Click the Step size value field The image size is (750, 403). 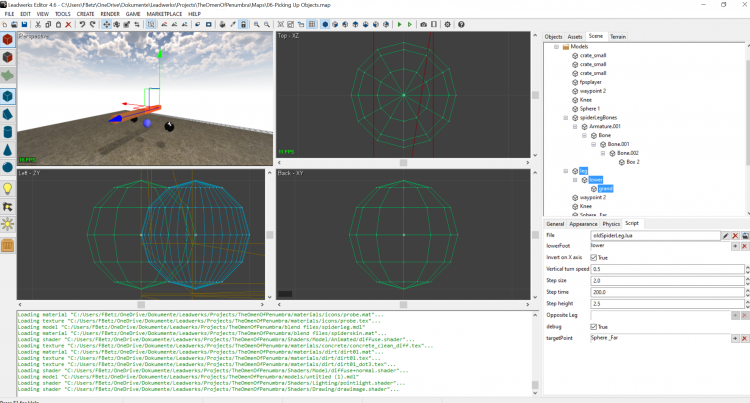660,282
